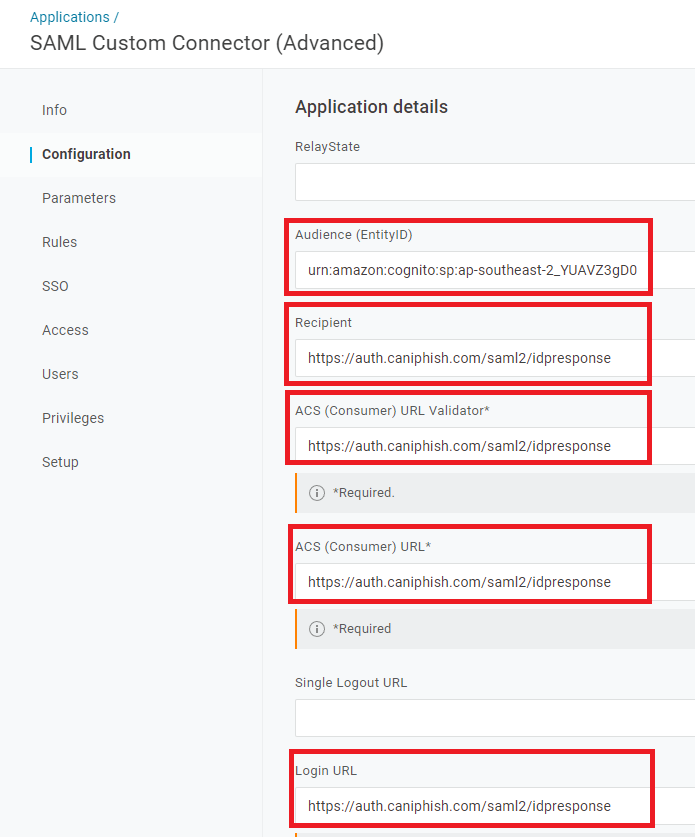Focus the Audience (EntityID) field
This screenshot has width=695, height=837.
495,270
